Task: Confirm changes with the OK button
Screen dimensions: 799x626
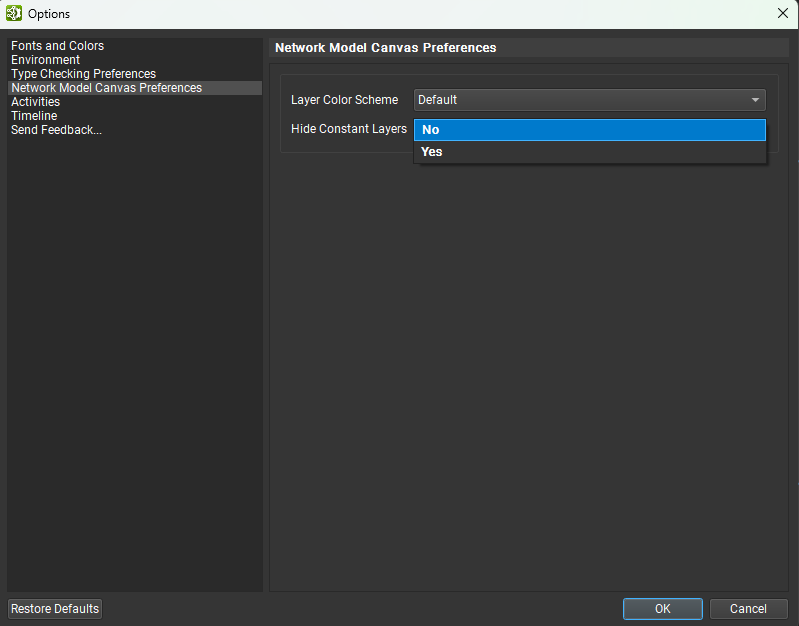Action: 662,609
